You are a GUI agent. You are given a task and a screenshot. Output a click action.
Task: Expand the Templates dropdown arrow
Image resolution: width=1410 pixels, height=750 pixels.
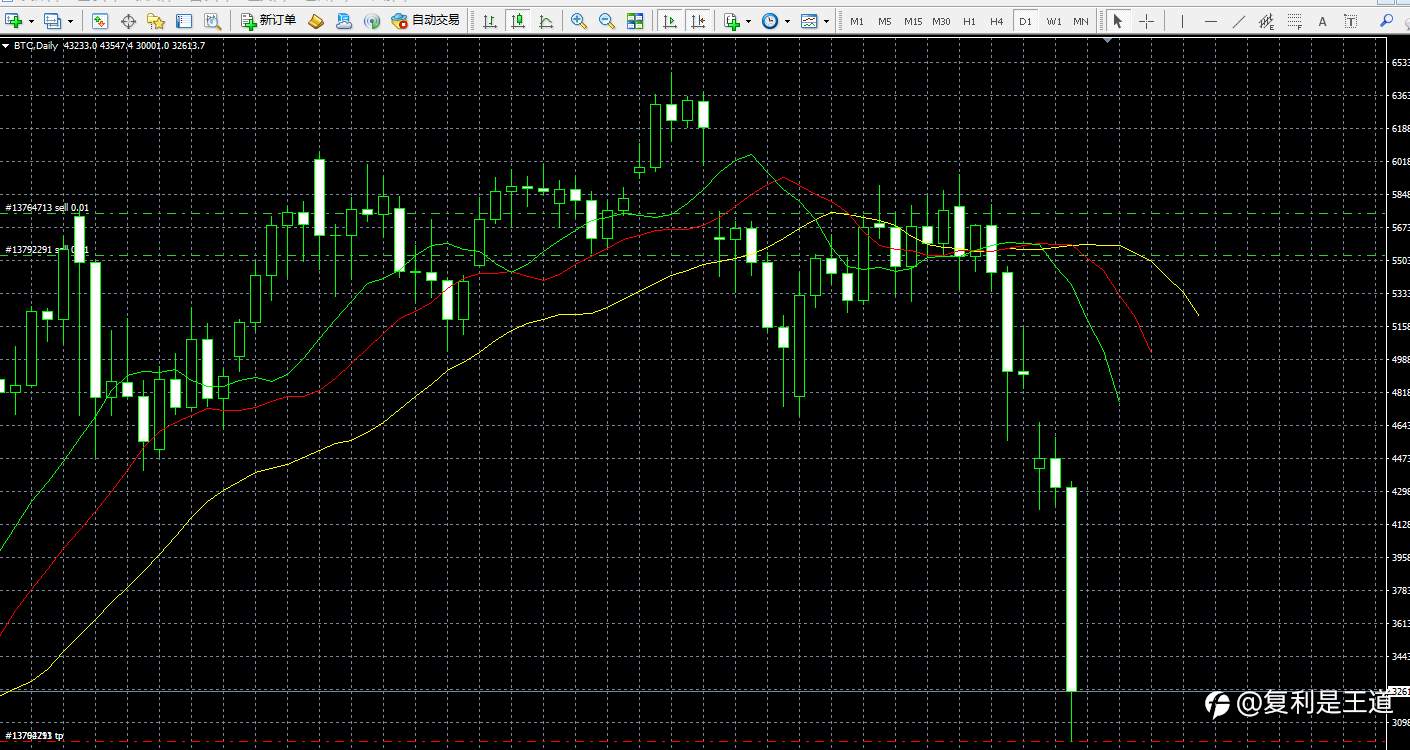[x=826, y=21]
